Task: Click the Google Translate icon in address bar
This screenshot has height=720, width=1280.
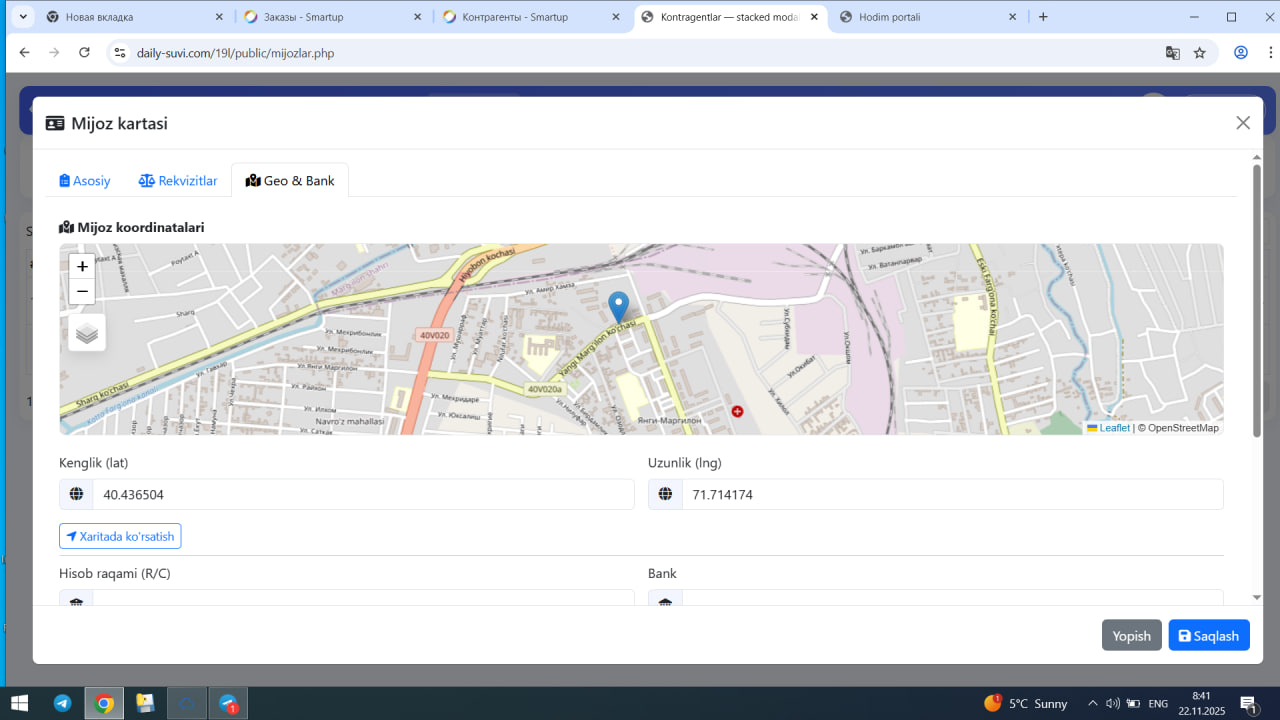Action: 1173,53
